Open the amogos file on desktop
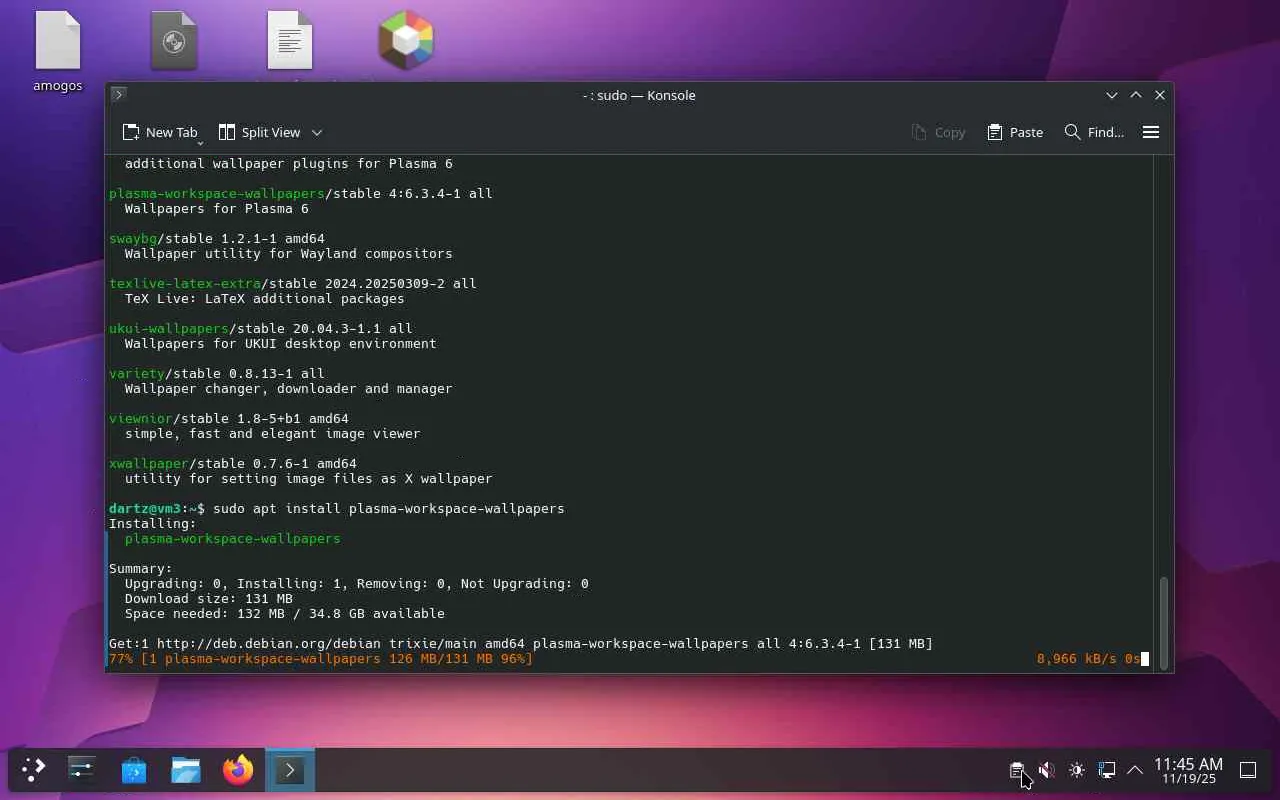 point(57,52)
